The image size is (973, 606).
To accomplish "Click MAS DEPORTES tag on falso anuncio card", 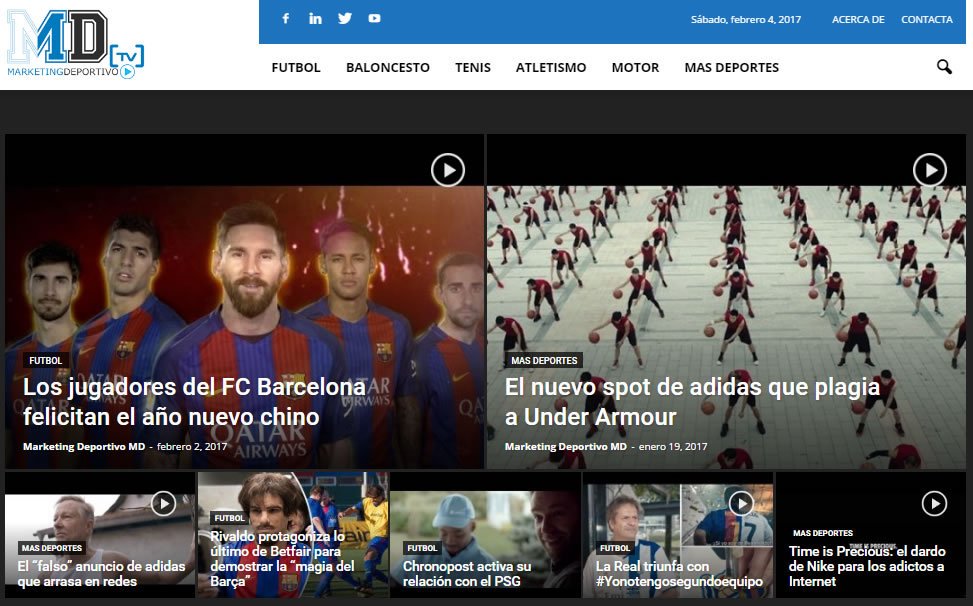I will (x=52, y=548).
